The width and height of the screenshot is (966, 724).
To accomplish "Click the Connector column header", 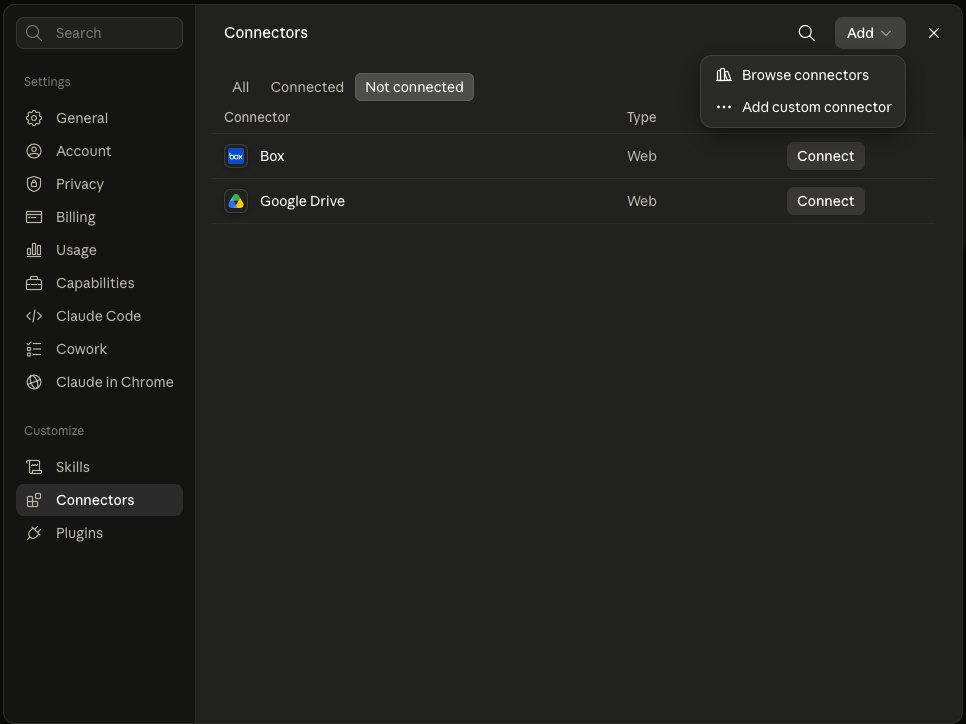I will [257, 117].
